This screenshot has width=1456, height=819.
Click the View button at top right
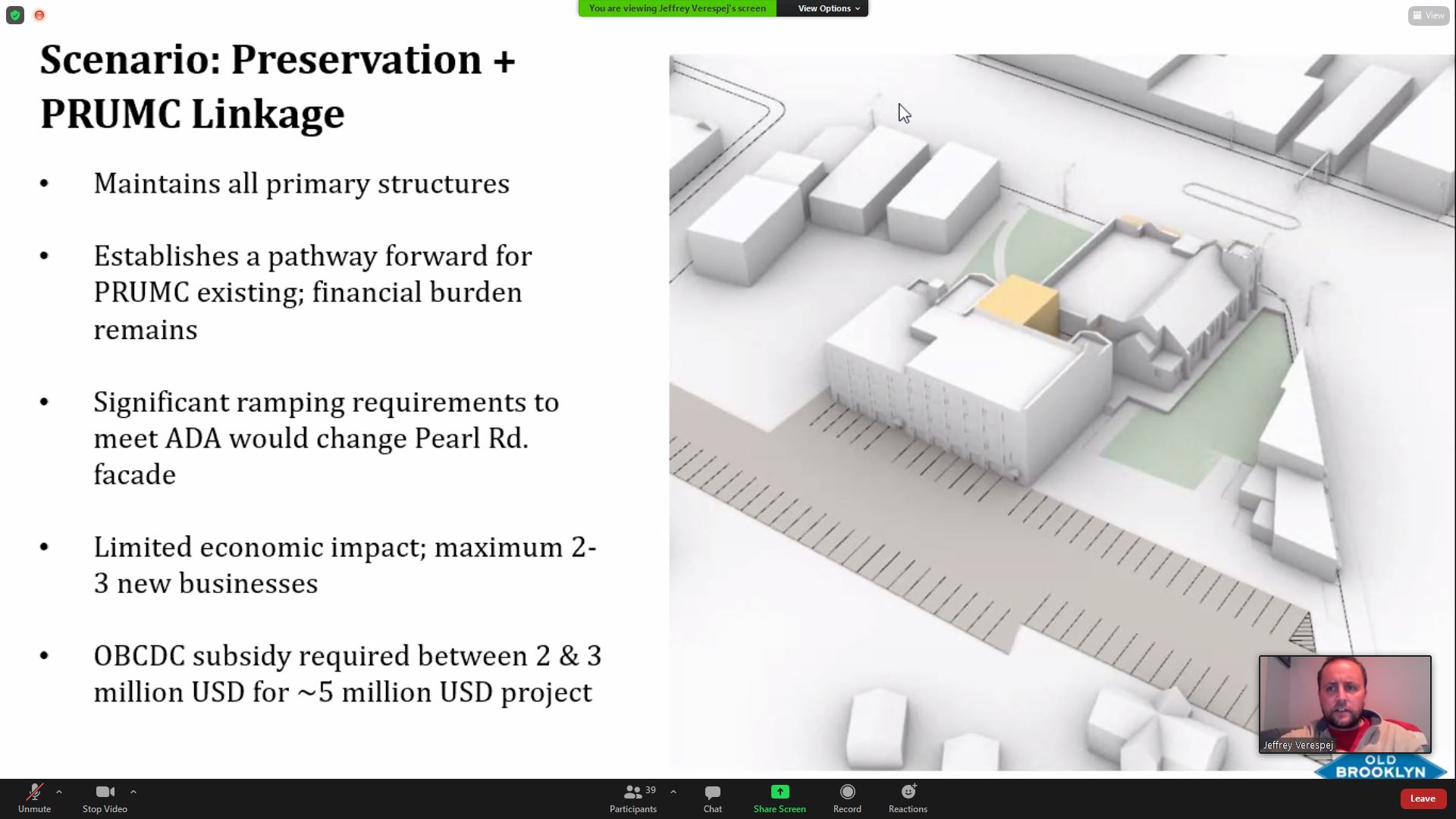coord(1429,15)
